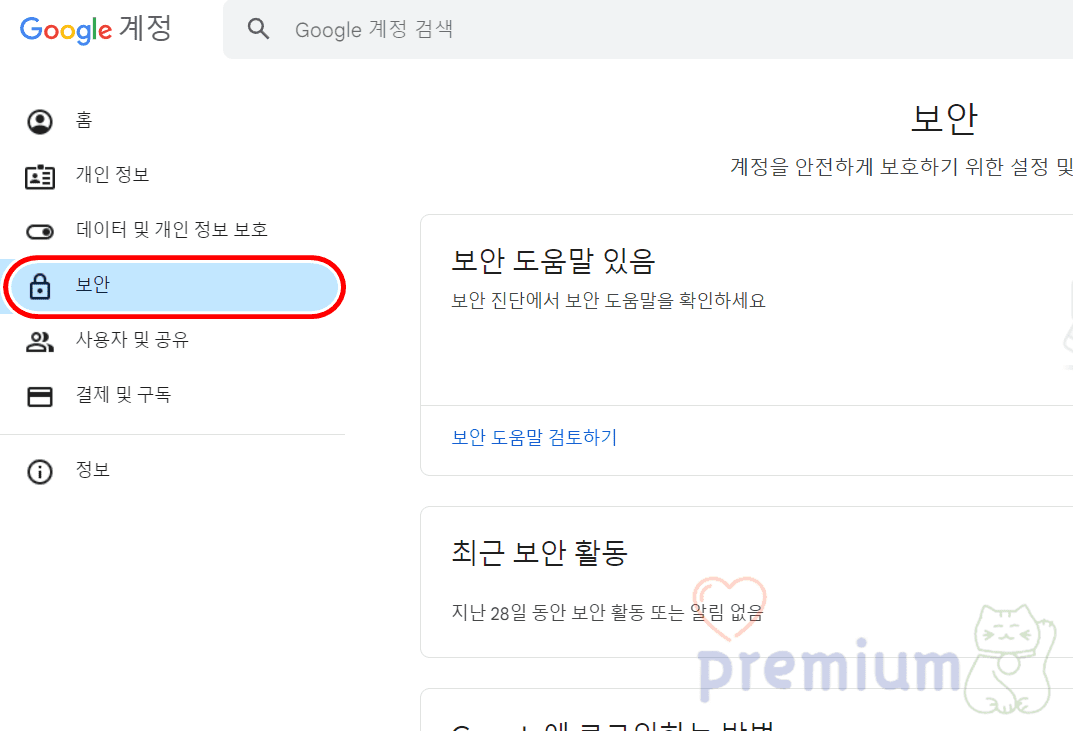Click the 데이터 및 개인 정보 보호 toggle icon
The image size is (1073, 731).
(40, 231)
